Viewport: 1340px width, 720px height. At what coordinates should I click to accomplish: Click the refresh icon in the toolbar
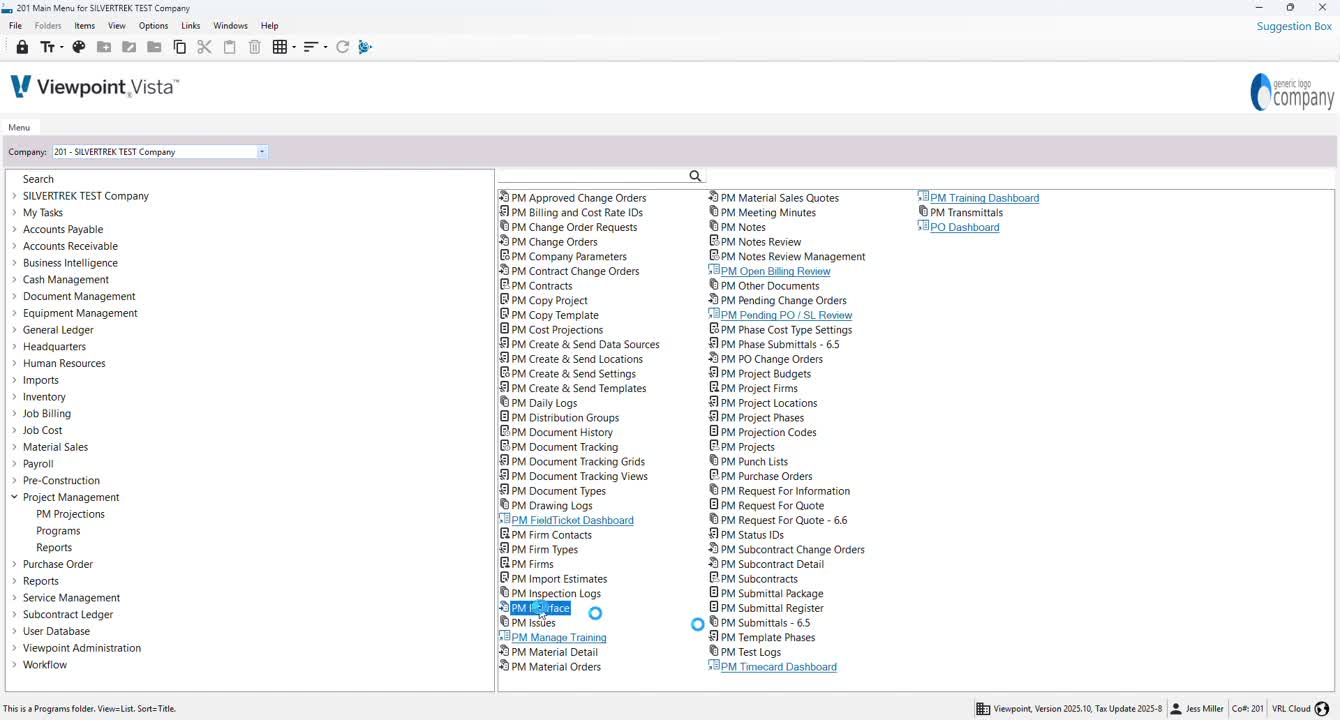342,47
